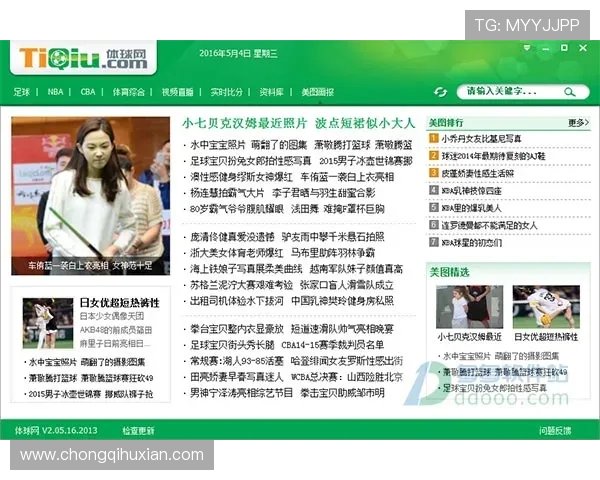
Task: Open news 常规赛:湖人93-85活塞
Action: click(x=237, y=361)
